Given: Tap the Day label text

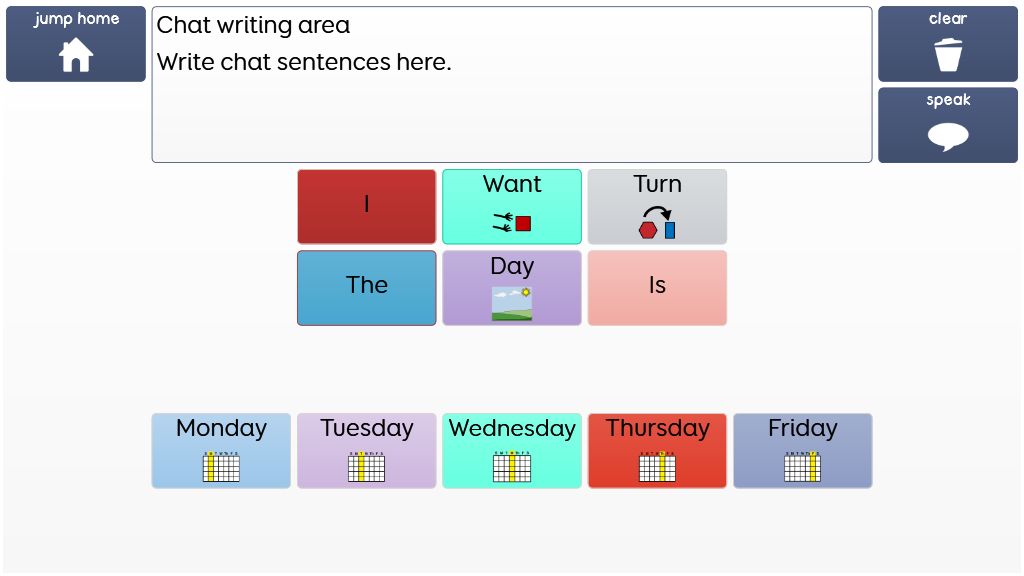Looking at the screenshot, I should 512,266.
